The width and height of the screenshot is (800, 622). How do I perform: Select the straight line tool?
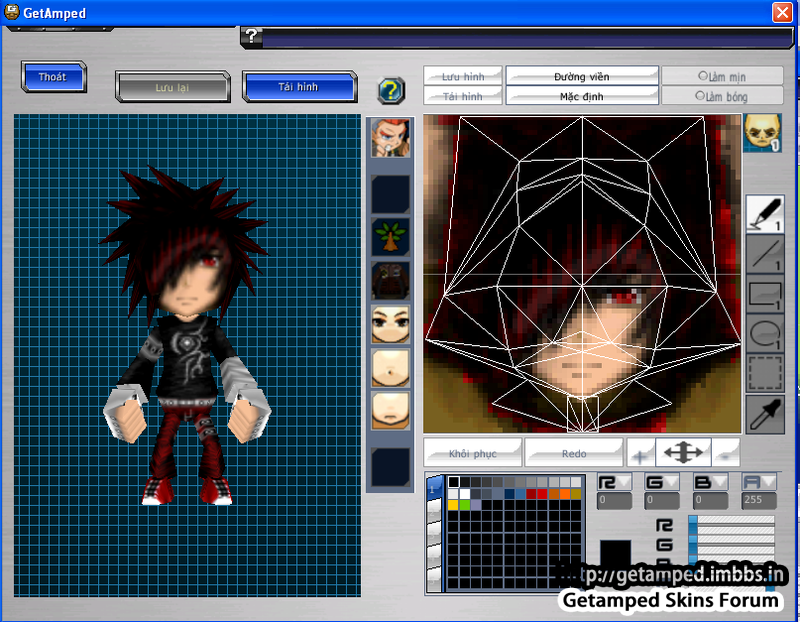tap(765, 254)
